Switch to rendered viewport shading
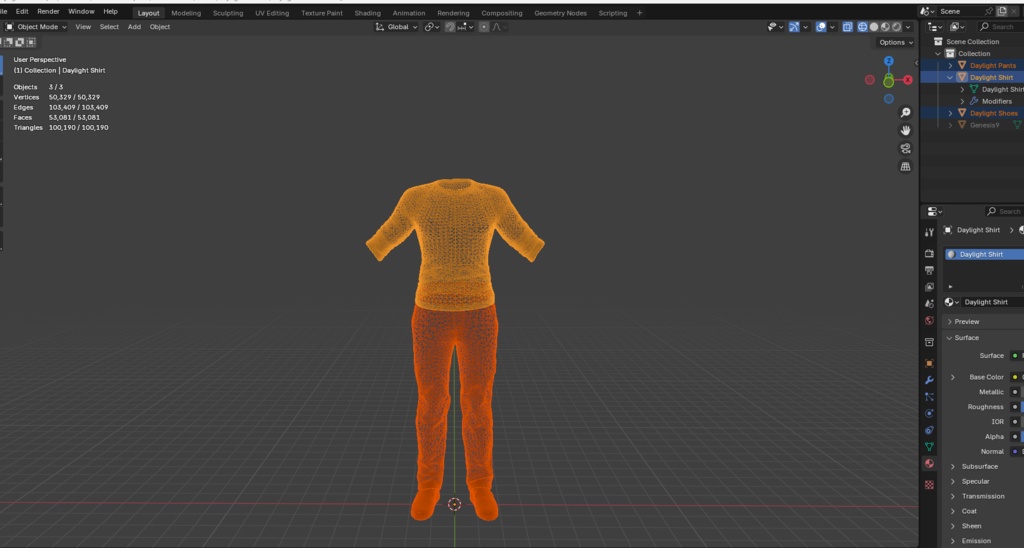The image size is (1024, 548). (x=897, y=27)
